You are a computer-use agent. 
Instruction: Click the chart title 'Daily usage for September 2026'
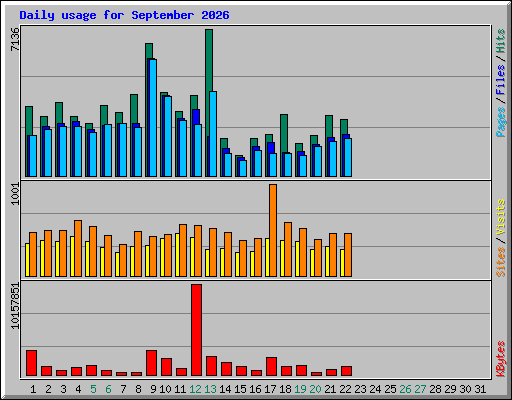pos(124,15)
